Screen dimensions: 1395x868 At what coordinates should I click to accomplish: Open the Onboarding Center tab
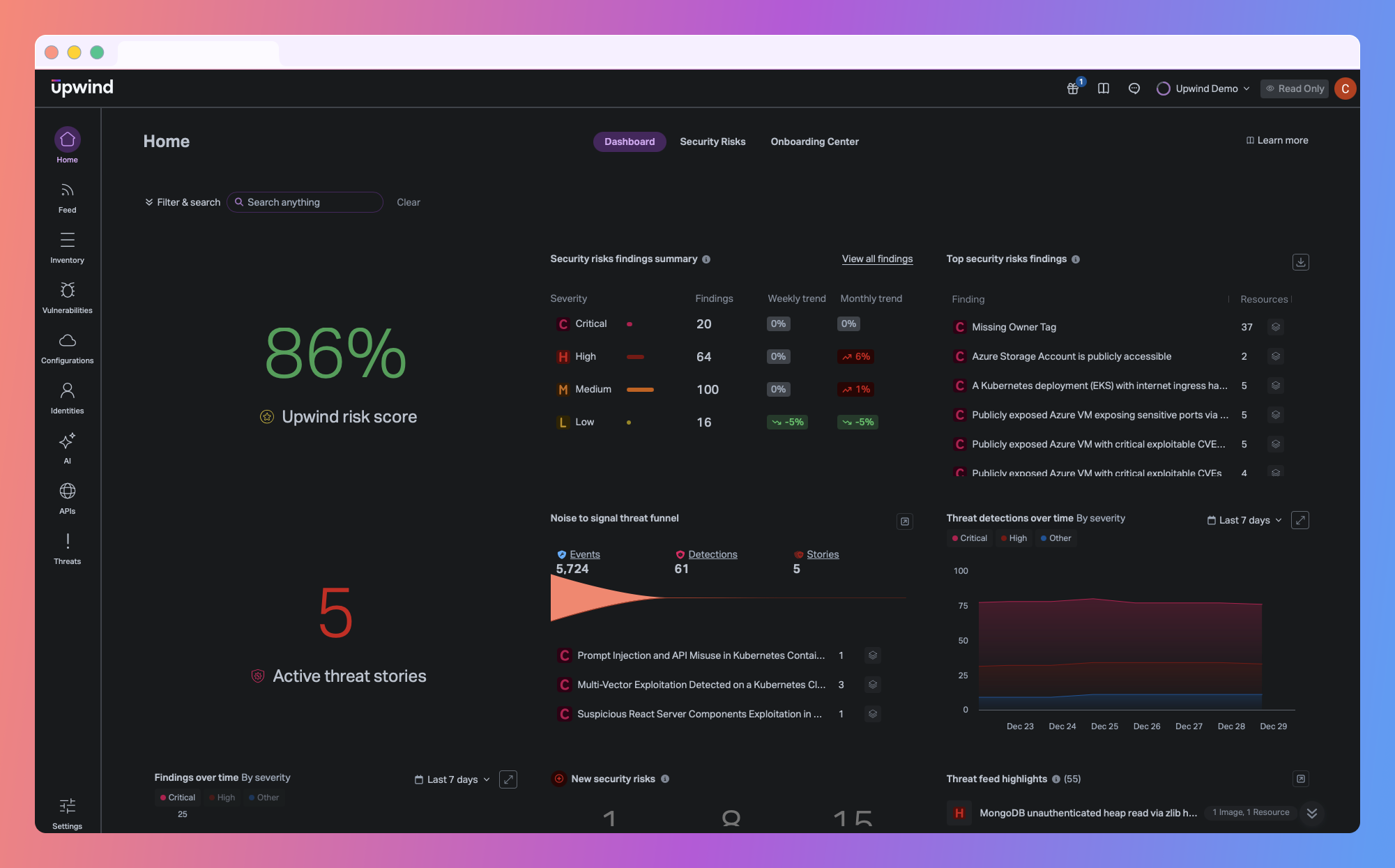coord(814,142)
